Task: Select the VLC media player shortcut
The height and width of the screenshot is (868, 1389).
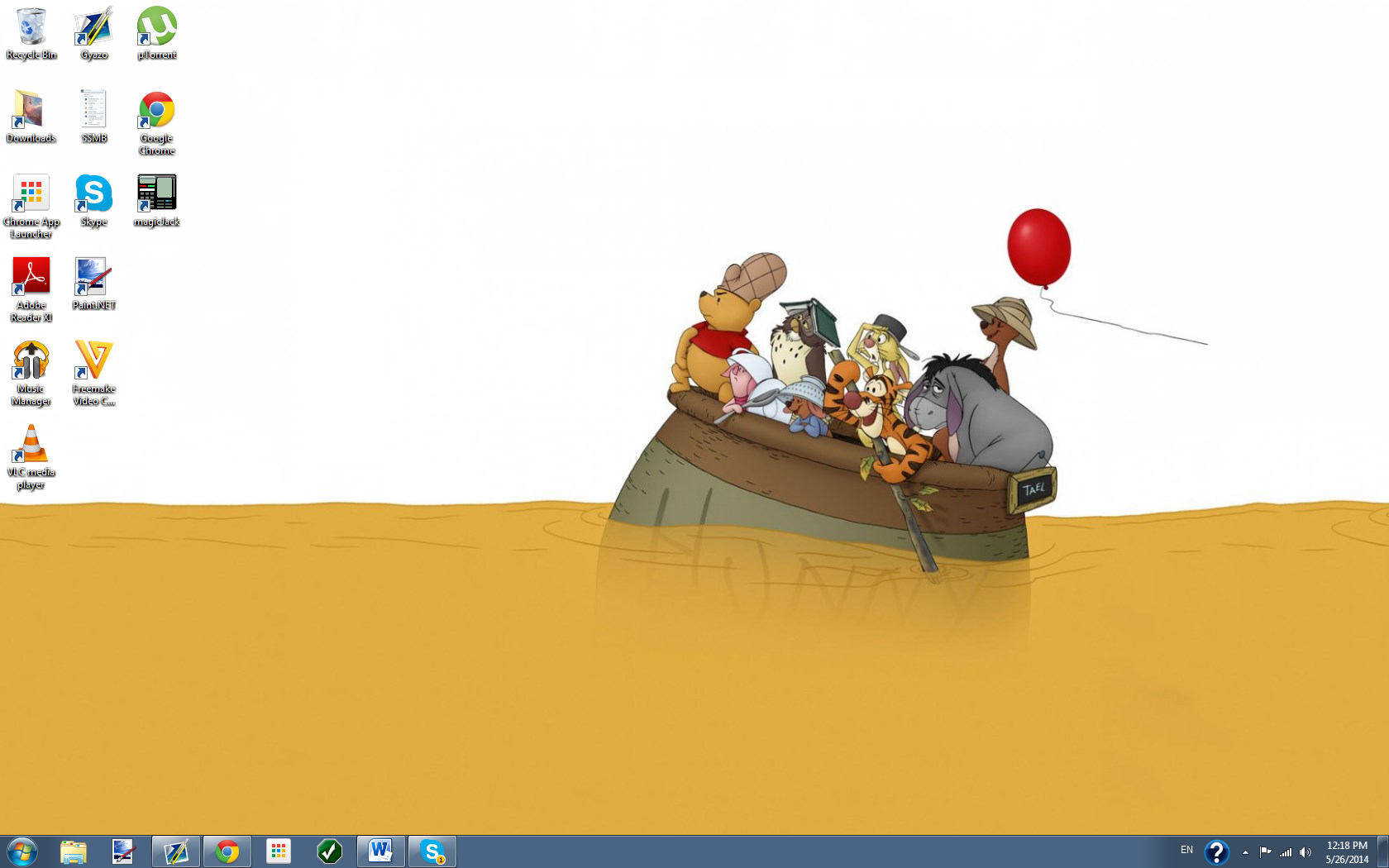Action: pos(31,456)
